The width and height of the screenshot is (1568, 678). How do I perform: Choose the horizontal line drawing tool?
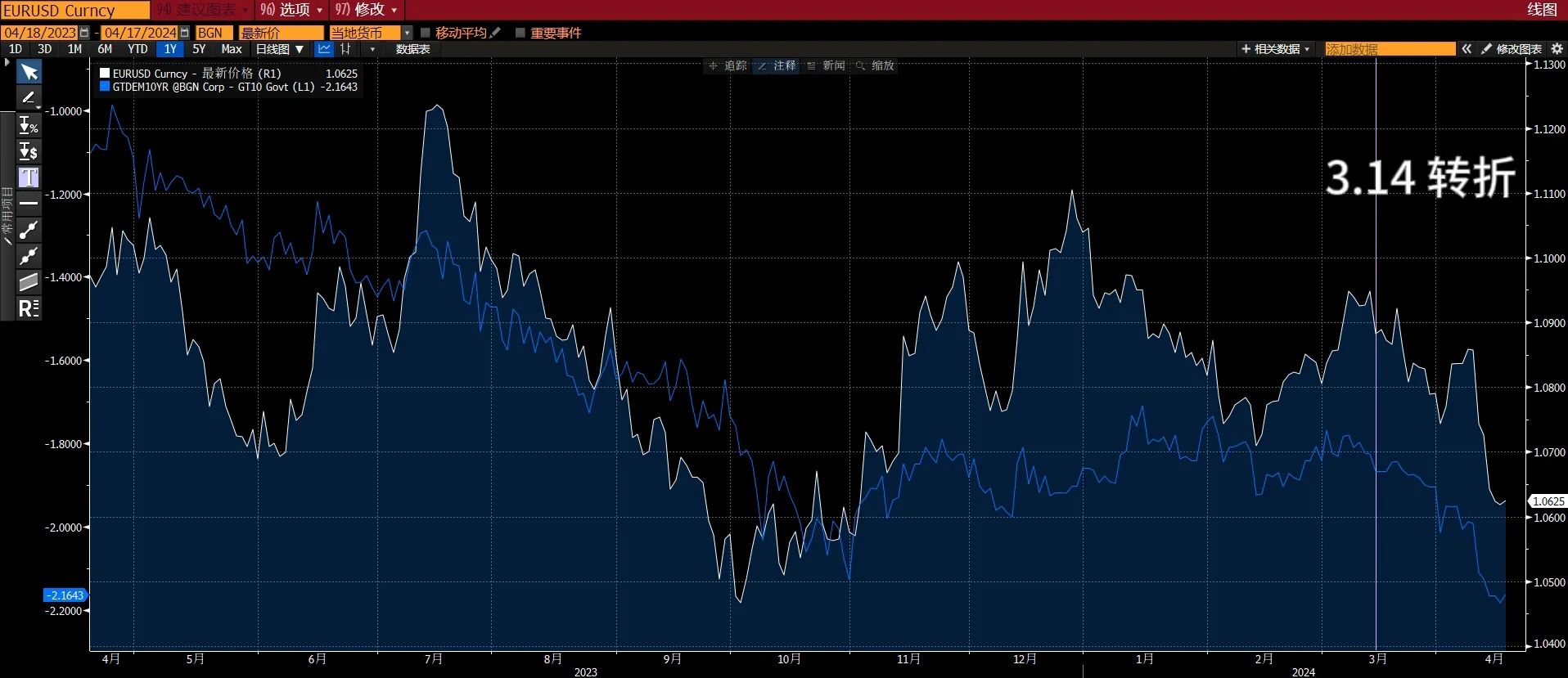29,203
